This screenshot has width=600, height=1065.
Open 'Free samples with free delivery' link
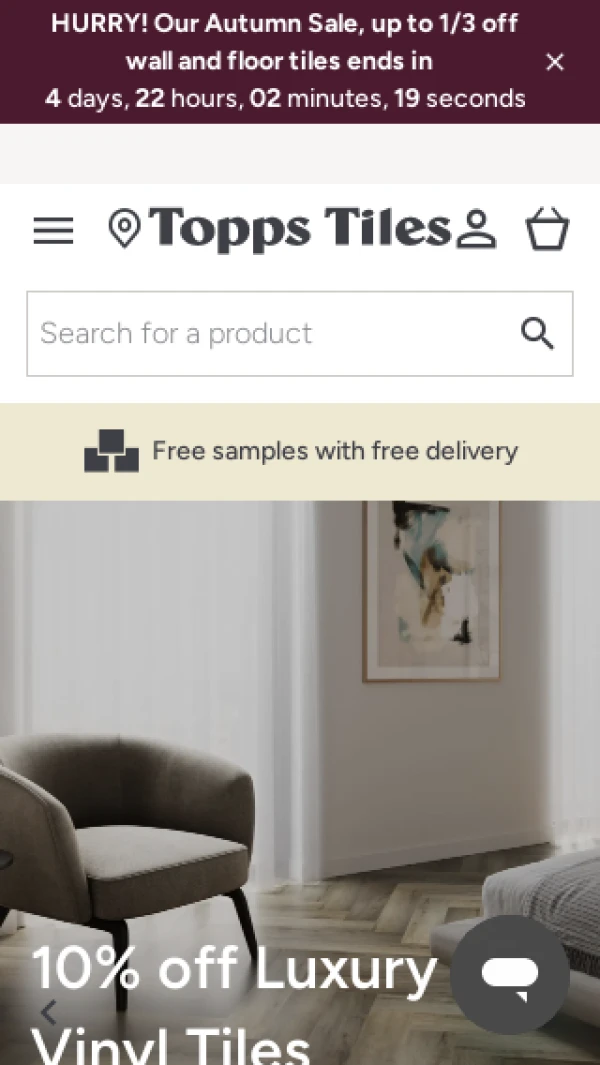click(335, 451)
